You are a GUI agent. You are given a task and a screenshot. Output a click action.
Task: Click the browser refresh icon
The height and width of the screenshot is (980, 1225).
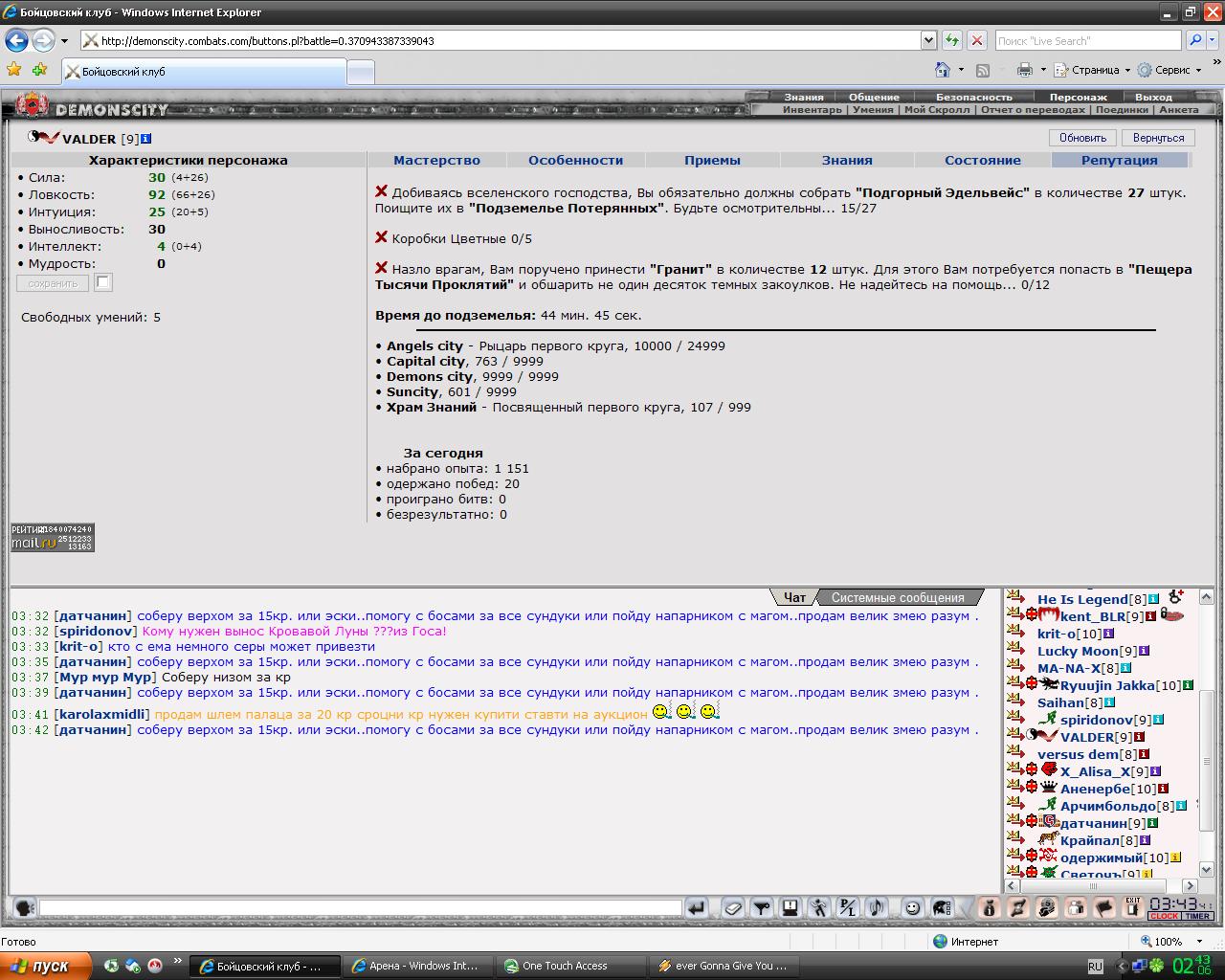[952, 40]
